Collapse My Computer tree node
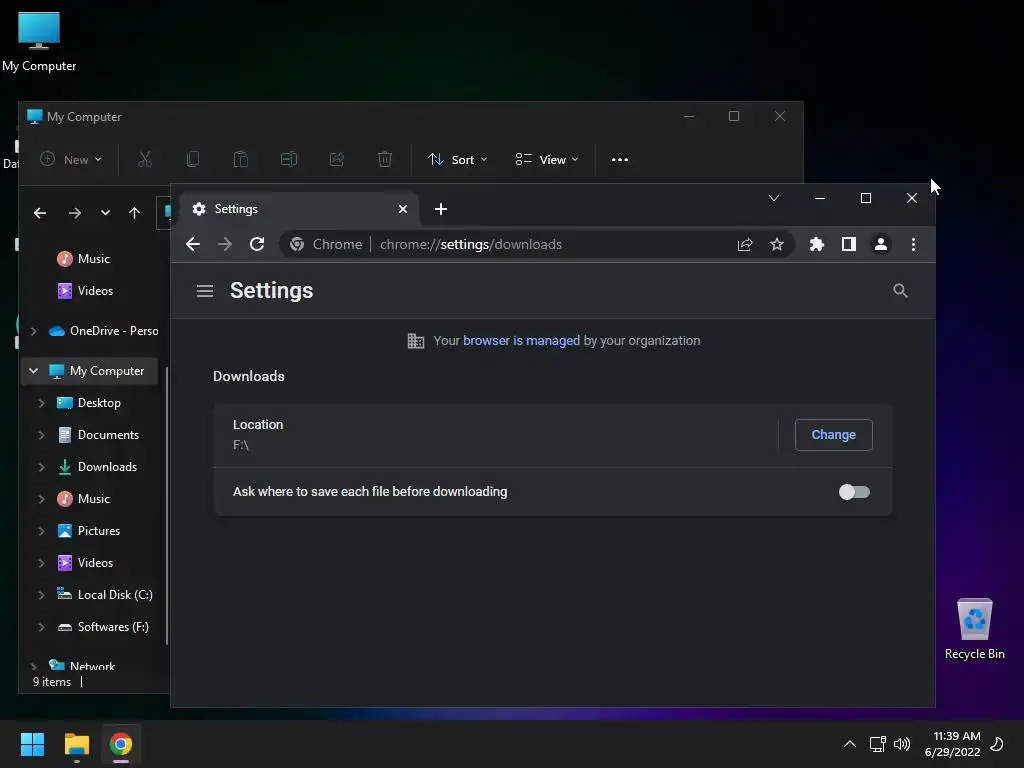 pos(33,371)
